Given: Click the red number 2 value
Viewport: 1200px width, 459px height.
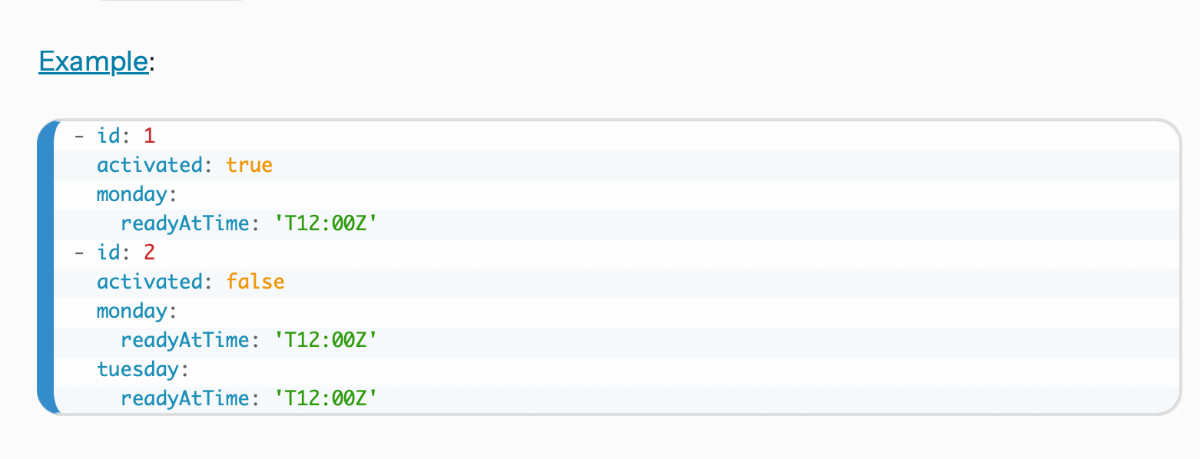Looking at the screenshot, I should coord(150,252).
